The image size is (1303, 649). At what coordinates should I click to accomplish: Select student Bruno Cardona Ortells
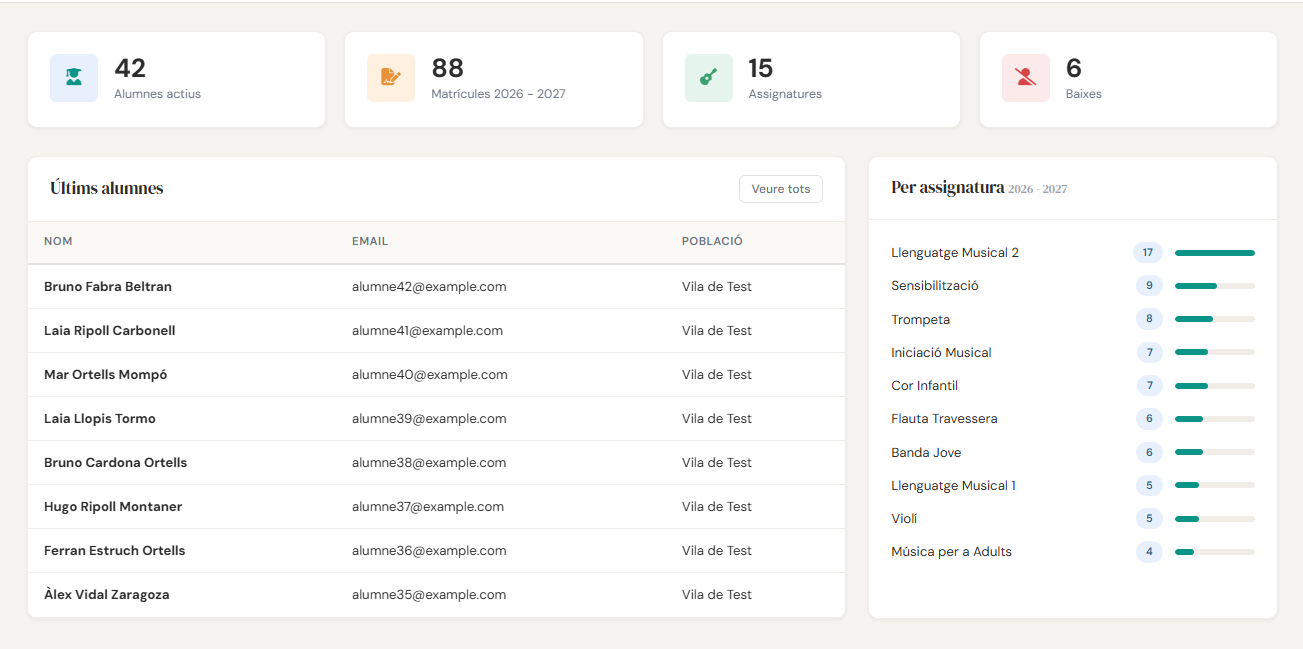(116, 463)
